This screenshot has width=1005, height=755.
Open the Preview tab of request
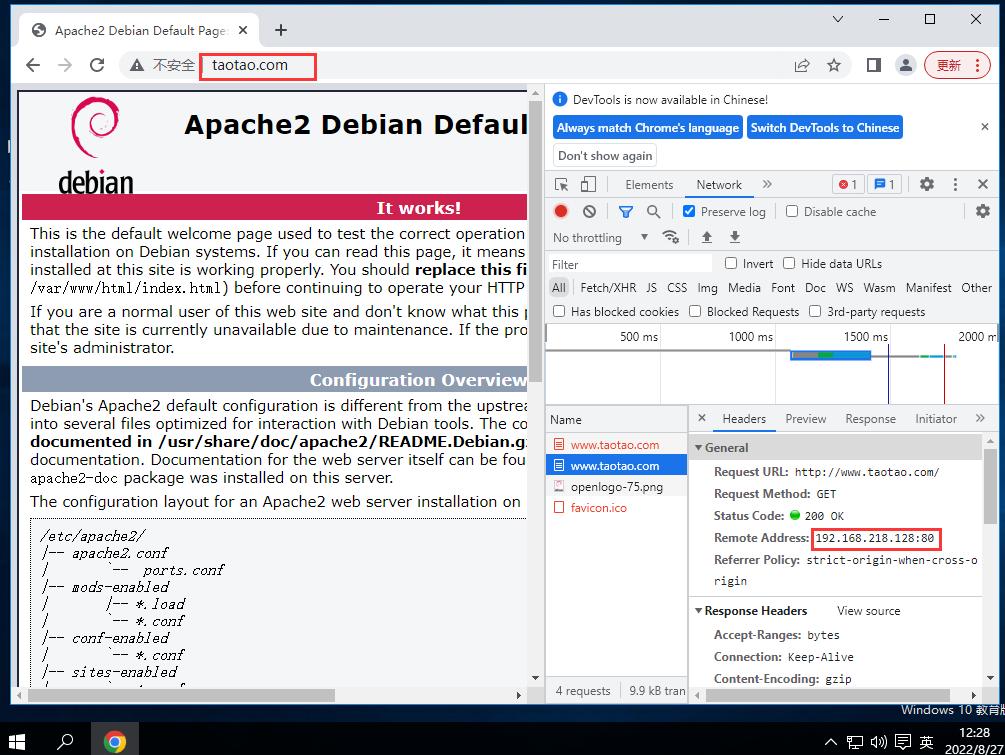pyautogui.click(x=805, y=418)
